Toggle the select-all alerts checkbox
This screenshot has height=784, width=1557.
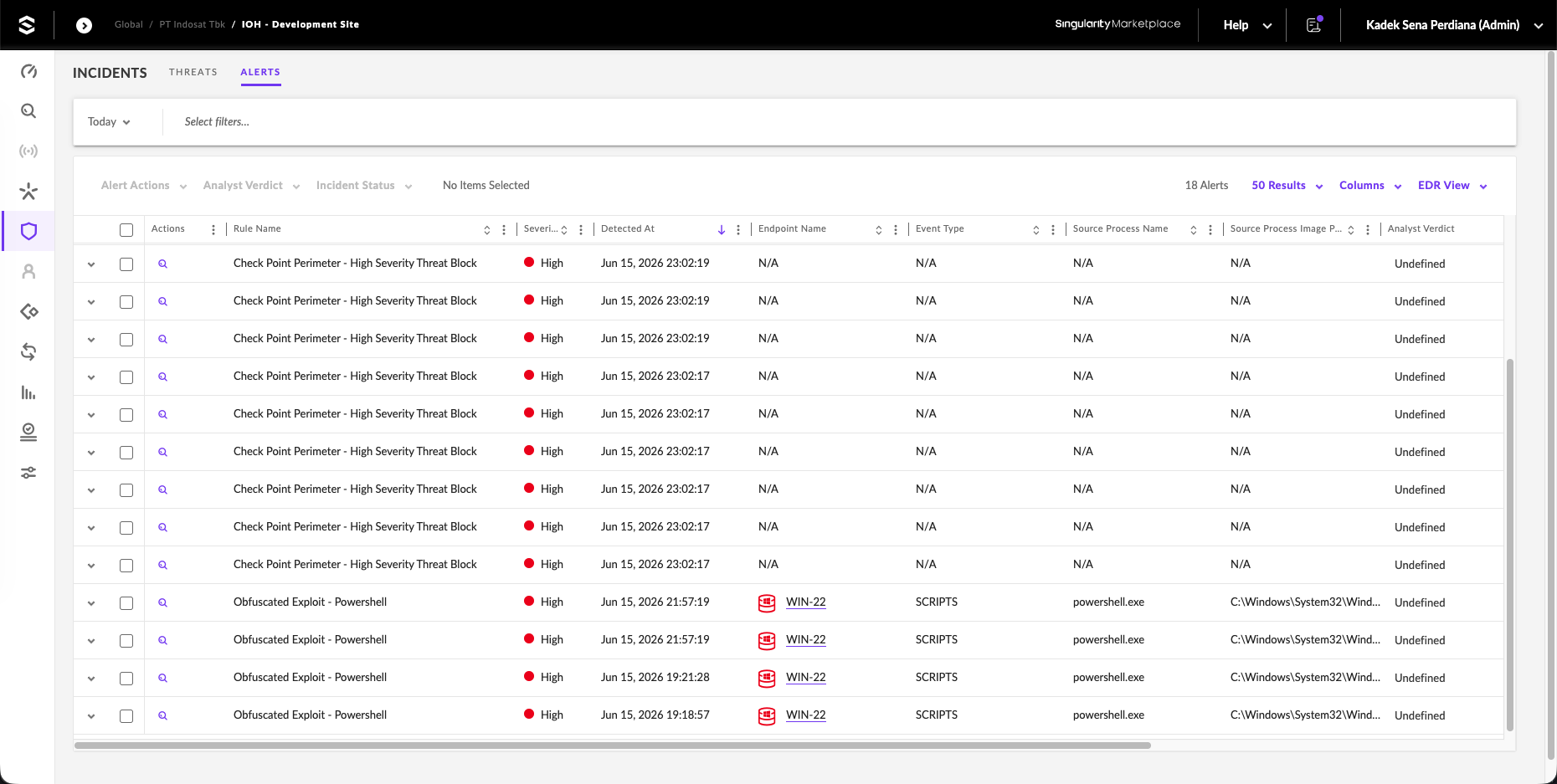point(126,230)
